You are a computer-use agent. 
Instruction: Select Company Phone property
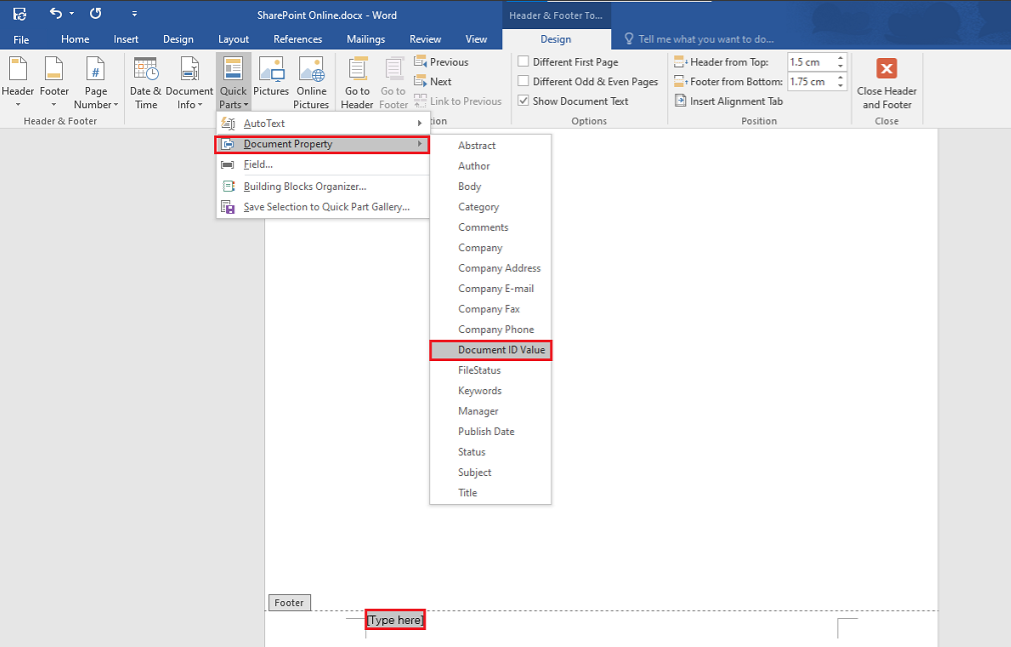(491, 330)
